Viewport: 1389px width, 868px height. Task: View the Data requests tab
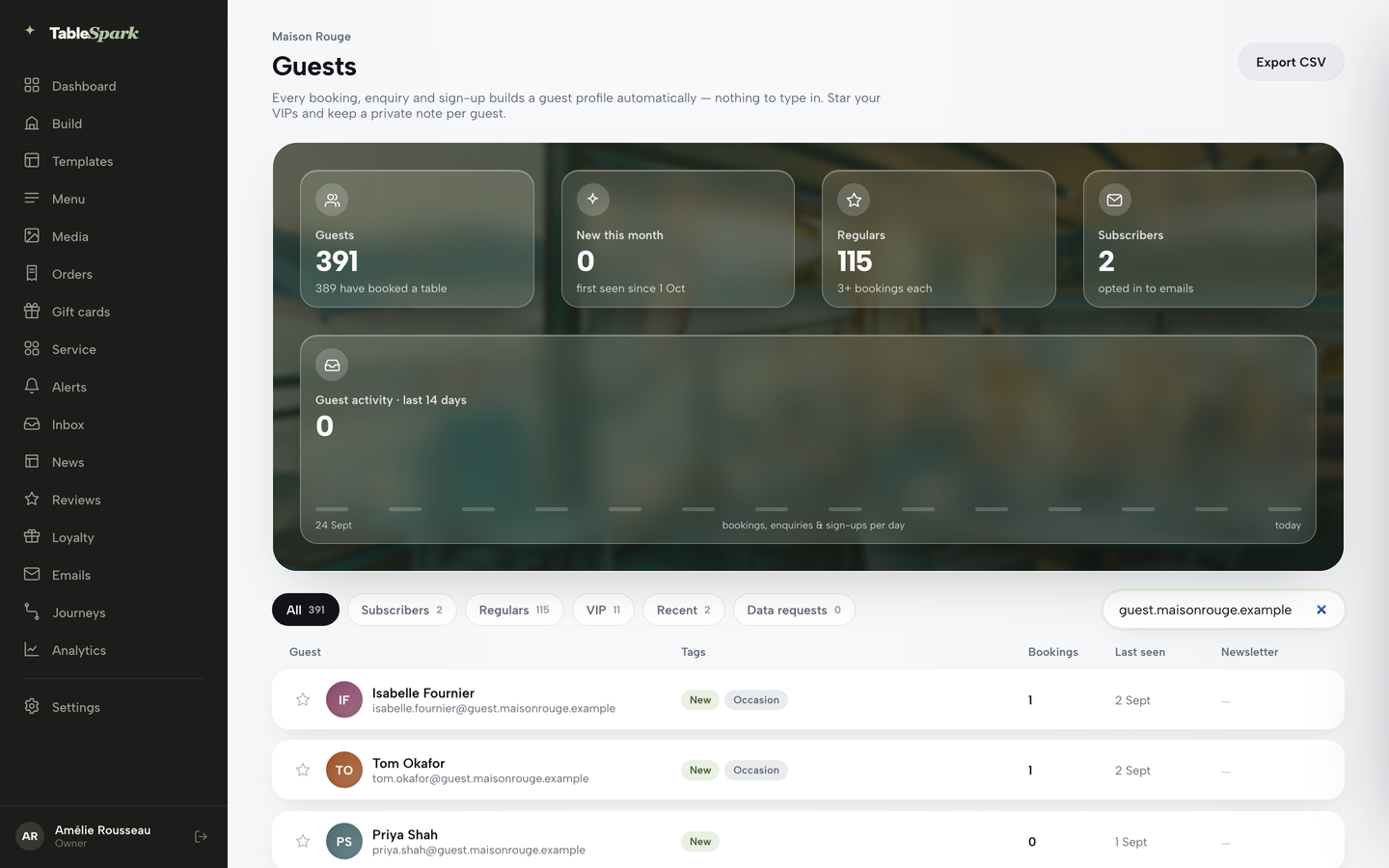[794, 610]
